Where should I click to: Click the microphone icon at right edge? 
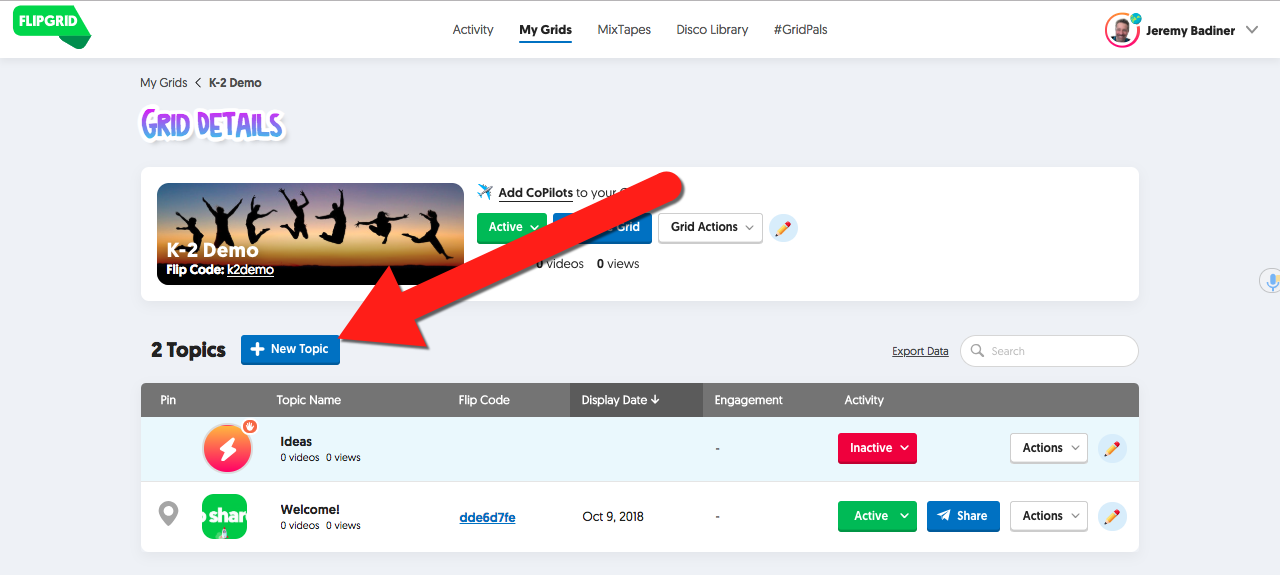point(1271,281)
